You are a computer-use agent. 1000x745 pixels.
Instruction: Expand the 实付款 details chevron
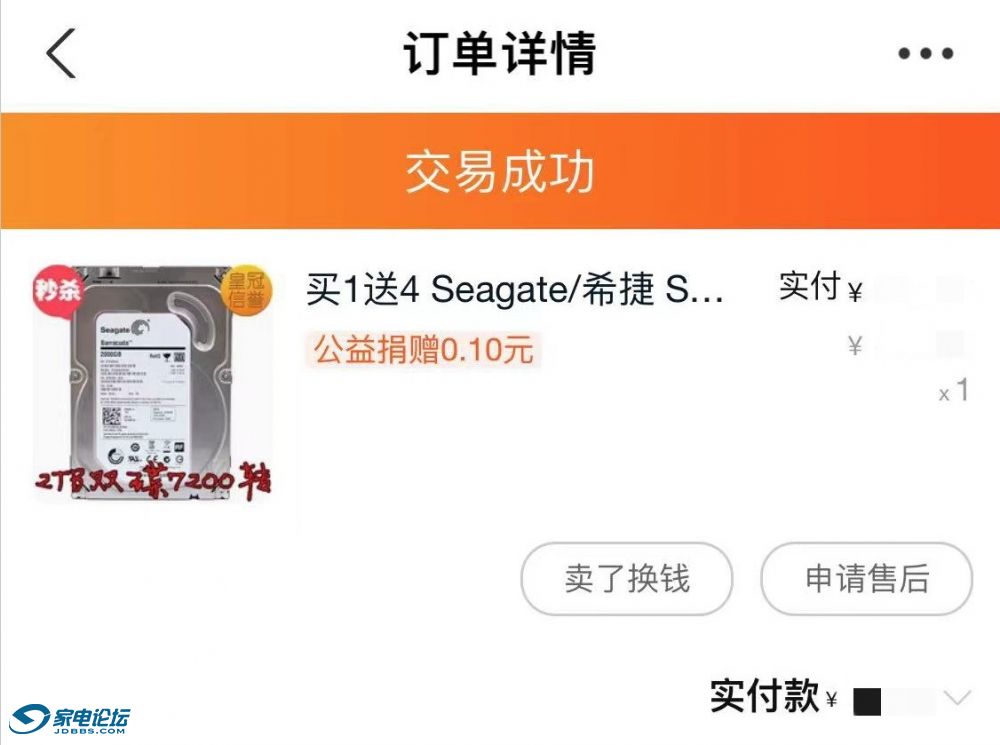point(959,697)
